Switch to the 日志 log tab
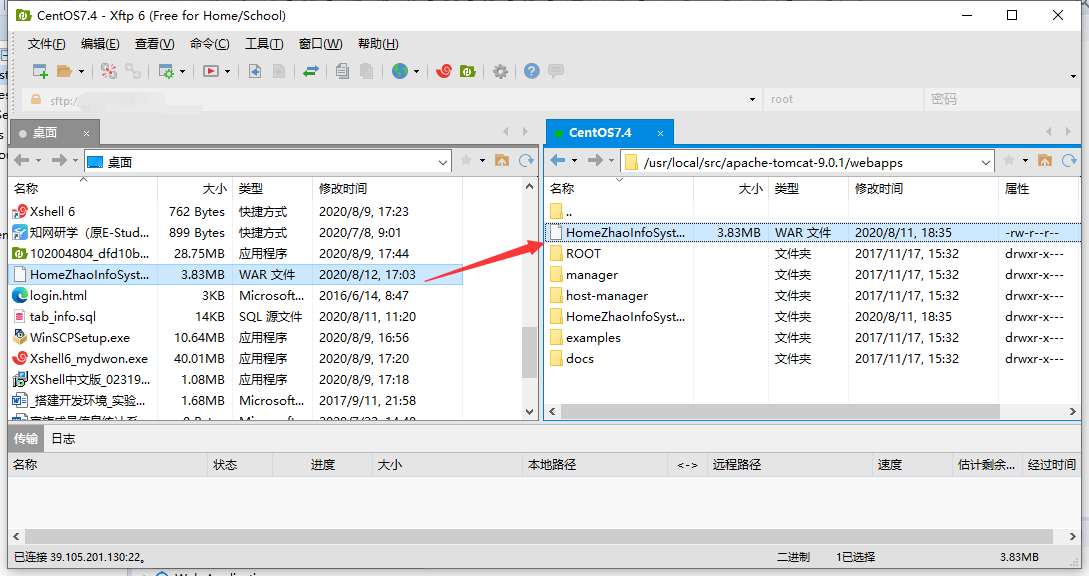Screen dimensions: 1089x576 63,438
